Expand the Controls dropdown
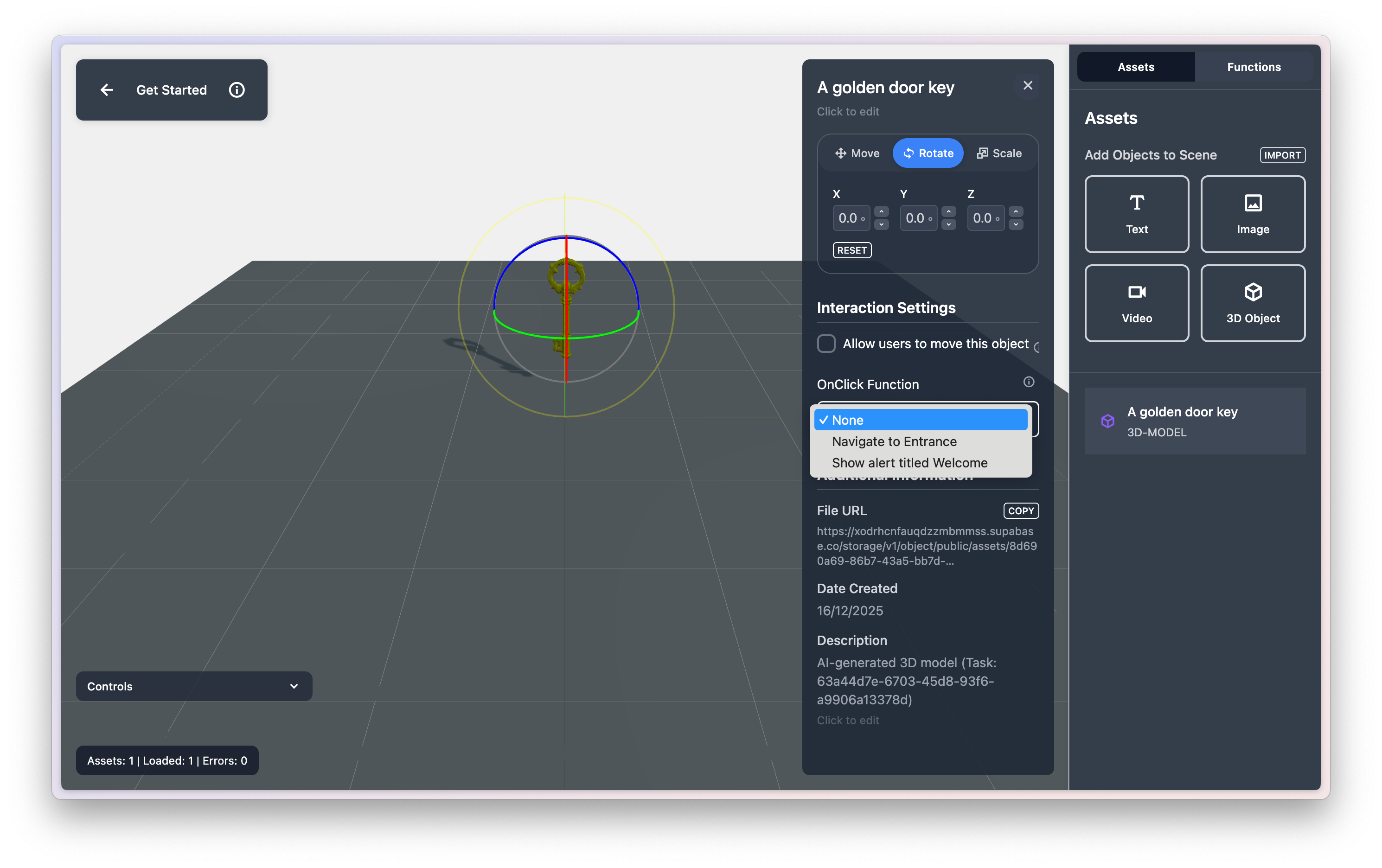The image size is (1382, 868). (194, 686)
